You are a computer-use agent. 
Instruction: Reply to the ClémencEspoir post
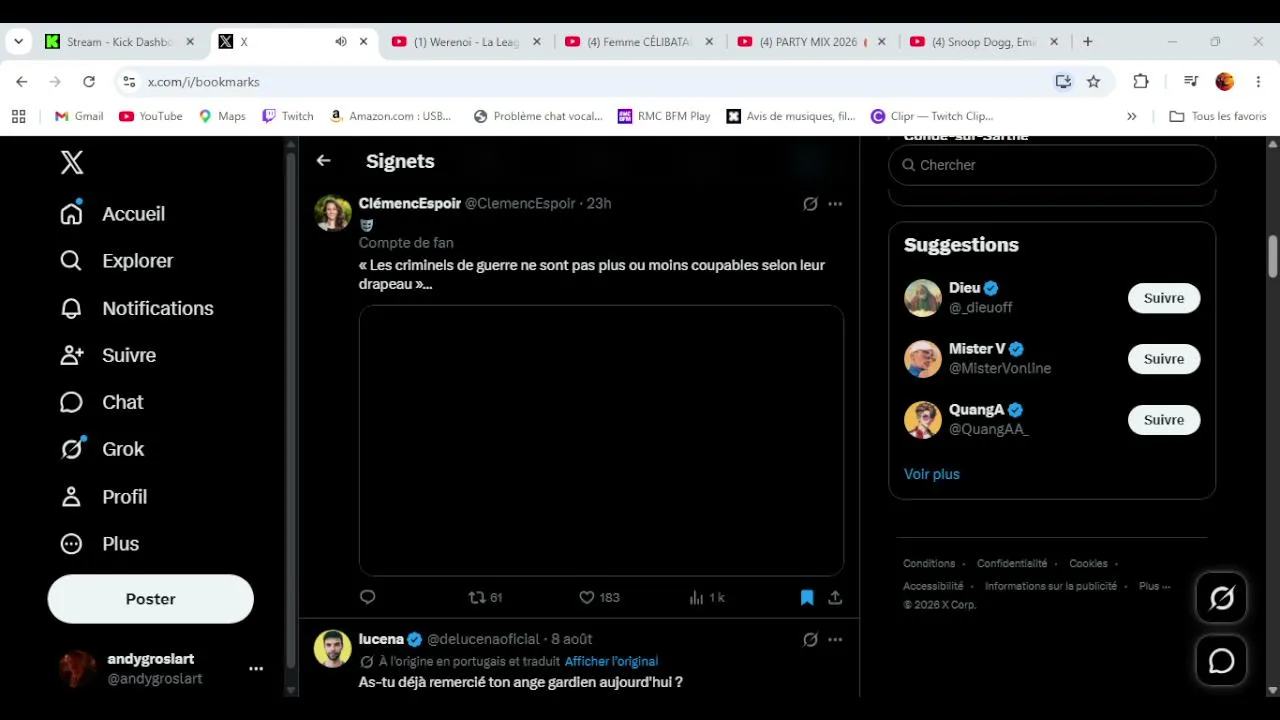point(367,597)
